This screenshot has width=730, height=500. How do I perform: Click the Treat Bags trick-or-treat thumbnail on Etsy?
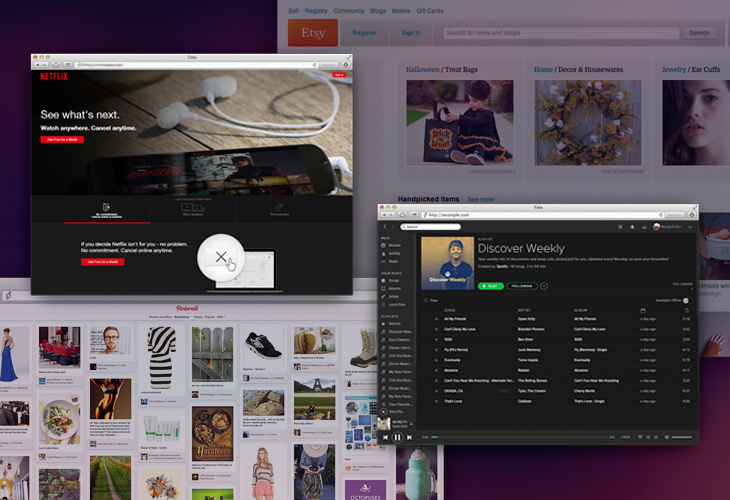click(x=460, y=122)
